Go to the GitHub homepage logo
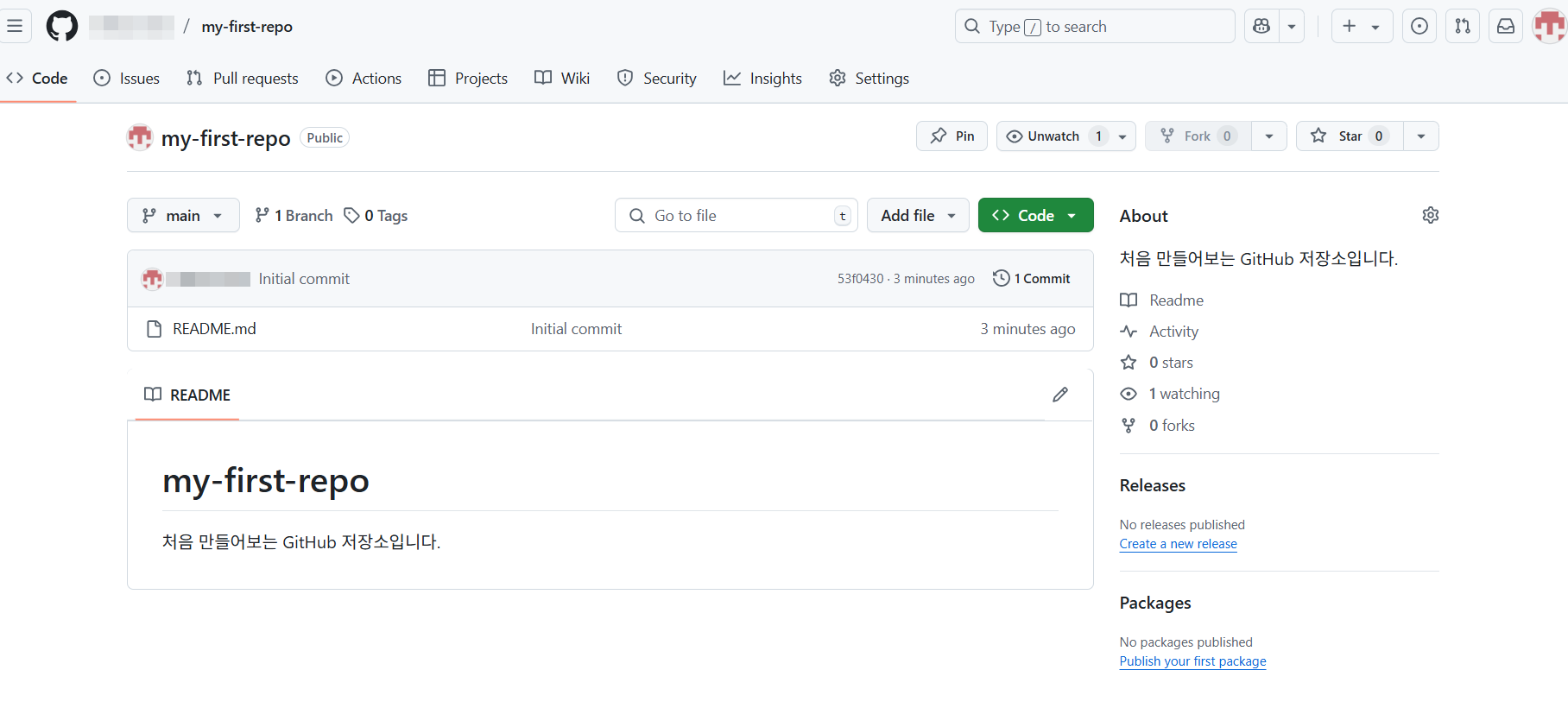 pyautogui.click(x=62, y=26)
